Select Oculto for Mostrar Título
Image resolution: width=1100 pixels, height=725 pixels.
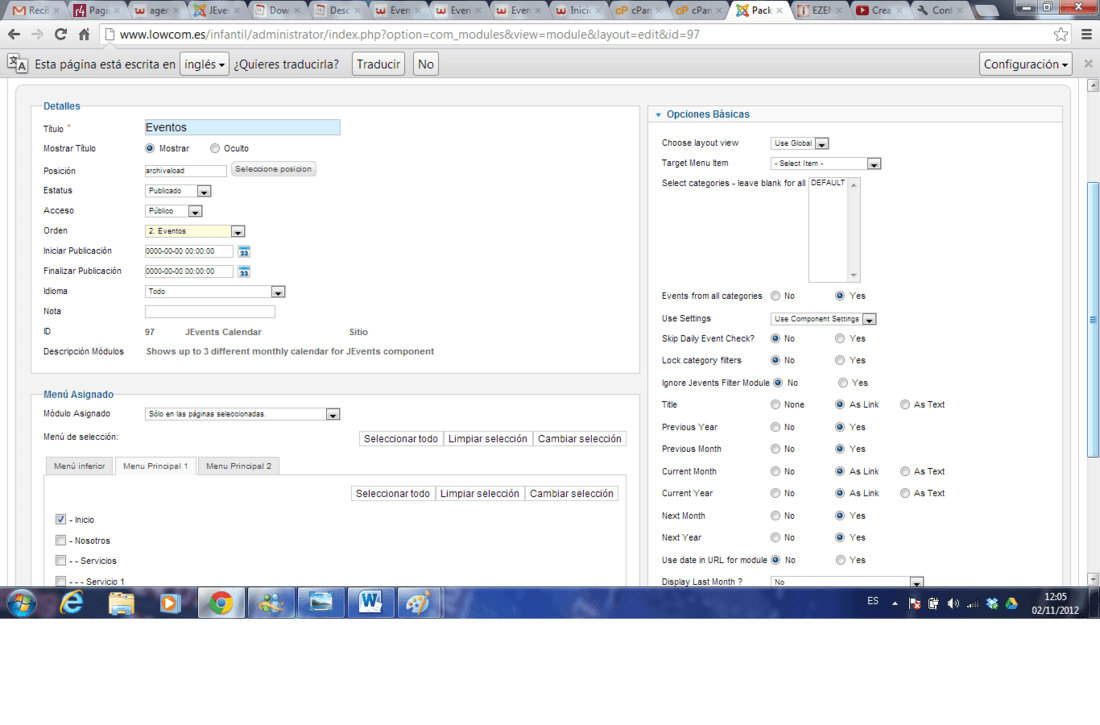(x=215, y=148)
